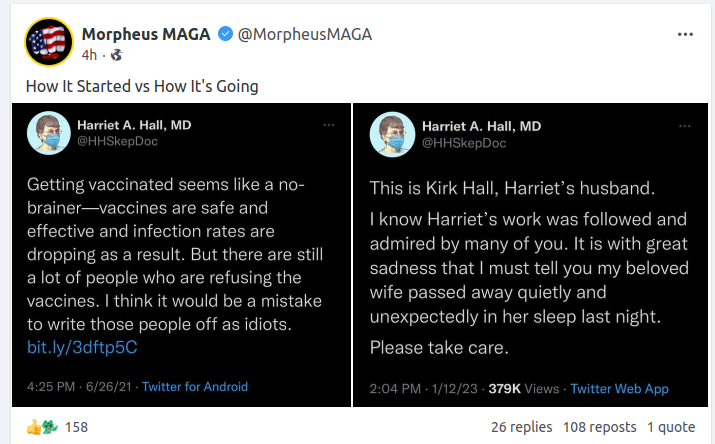Click the thumbs-up reaction emoji
715x444 pixels.
click(33, 427)
